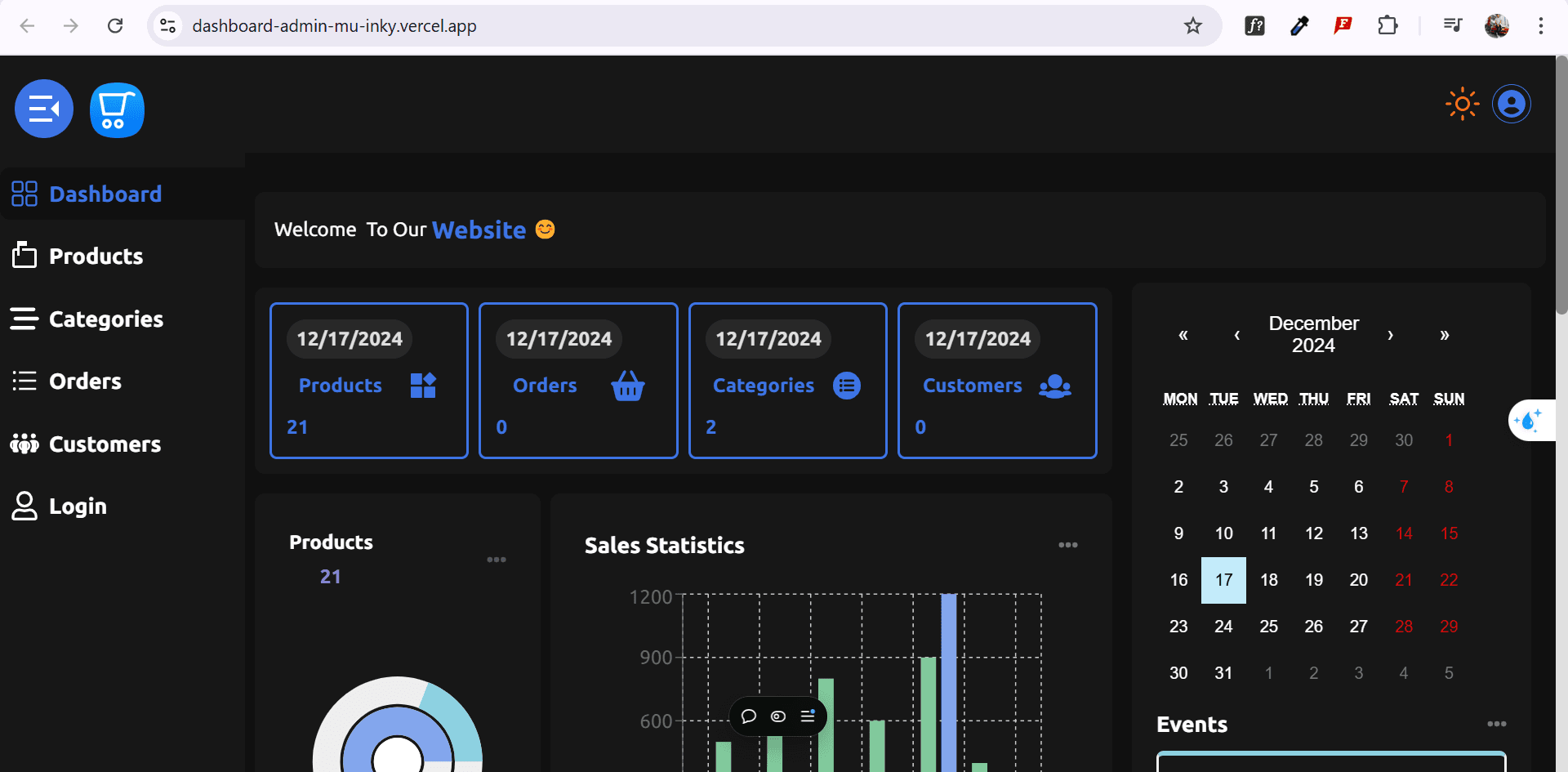Toggle light mode with the sun icon
Screen dimensions: 1568x772
pyautogui.click(x=1462, y=104)
